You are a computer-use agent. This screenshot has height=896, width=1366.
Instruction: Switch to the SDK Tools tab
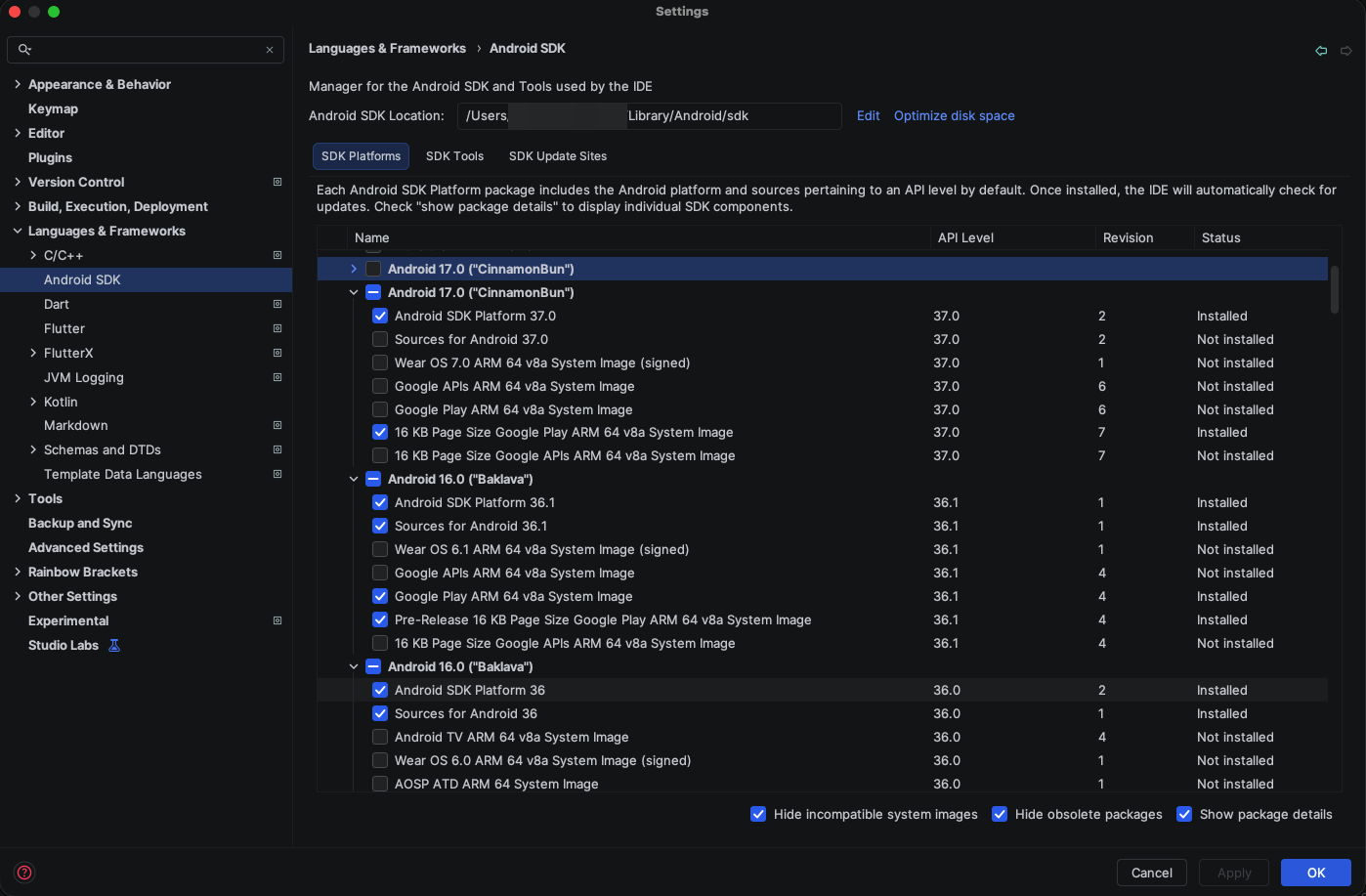[454, 156]
